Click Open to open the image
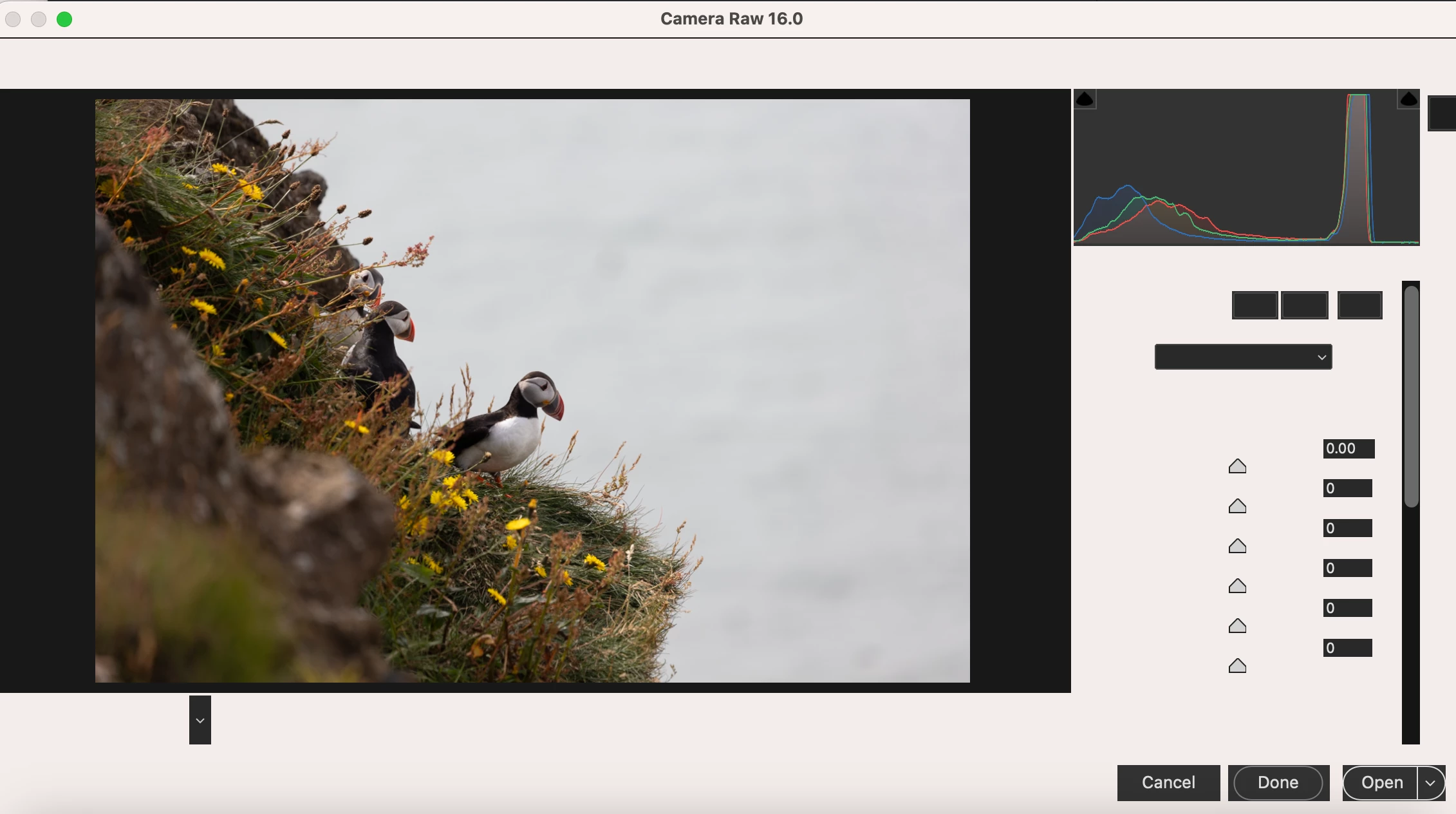The image size is (1456, 814). click(x=1381, y=783)
